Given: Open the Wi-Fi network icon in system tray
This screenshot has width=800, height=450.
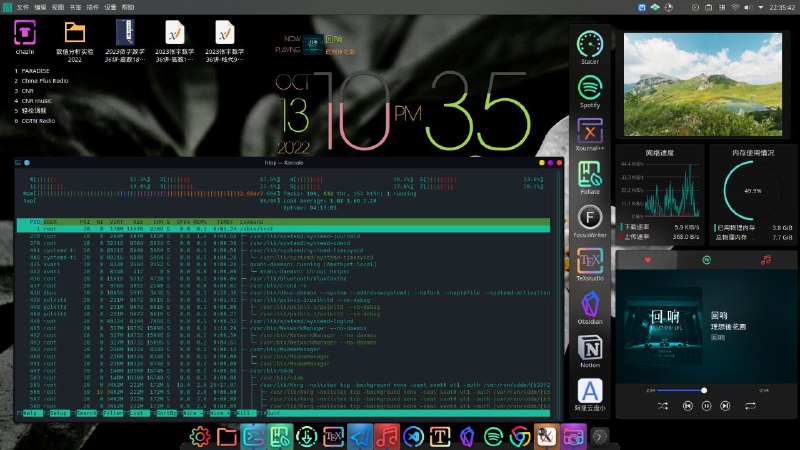Looking at the screenshot, I should 735,7.
